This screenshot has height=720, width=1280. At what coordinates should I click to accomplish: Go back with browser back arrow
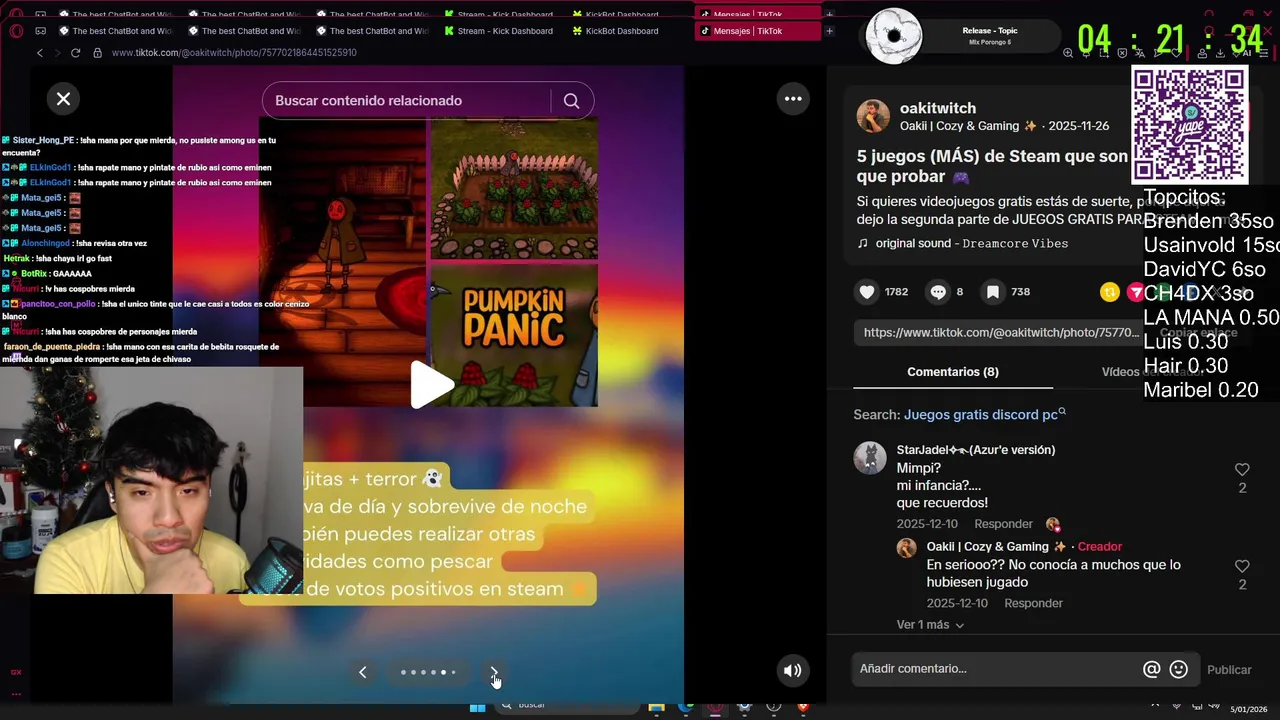pyautogui.click(x=40, y=52)
